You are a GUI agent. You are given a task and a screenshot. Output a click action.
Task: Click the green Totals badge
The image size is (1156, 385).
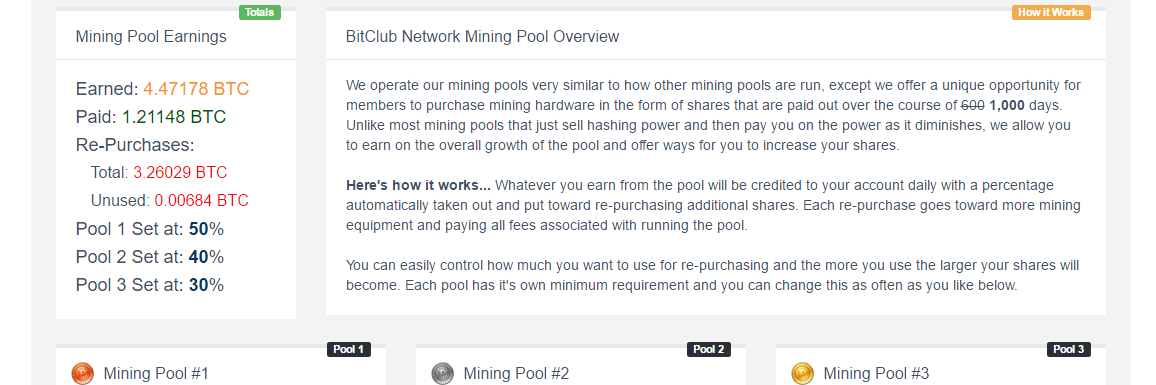[x=260, y=13]
